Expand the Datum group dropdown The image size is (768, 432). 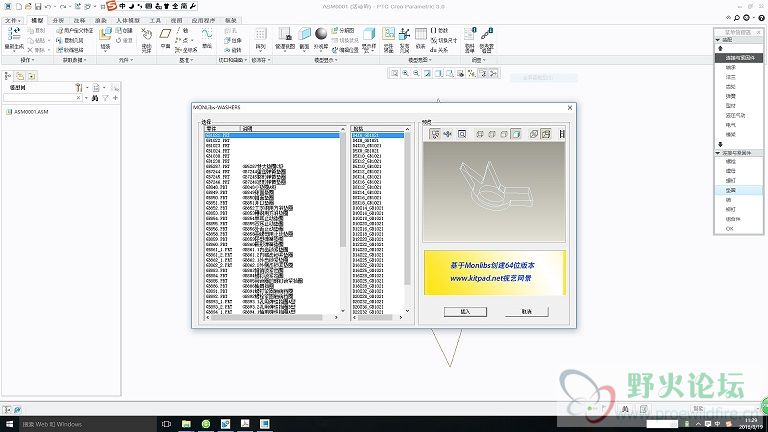[186, 60]
